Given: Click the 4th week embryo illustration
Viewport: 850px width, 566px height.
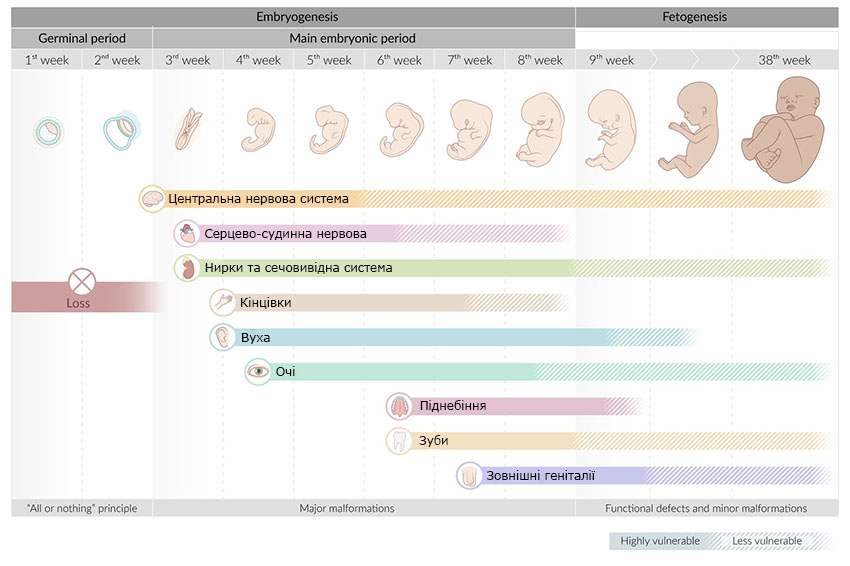Looking at the screenshot, I should [258, 130].
